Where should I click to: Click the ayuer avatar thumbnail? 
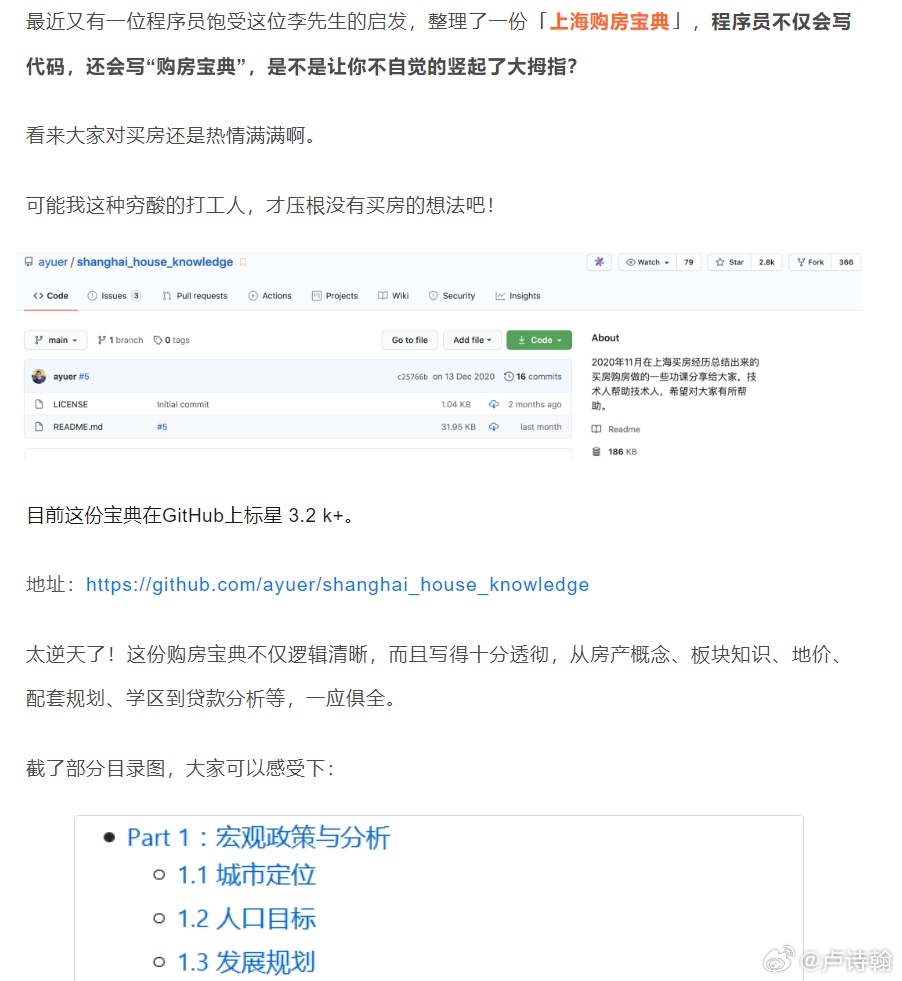click(x=39, y=376)
